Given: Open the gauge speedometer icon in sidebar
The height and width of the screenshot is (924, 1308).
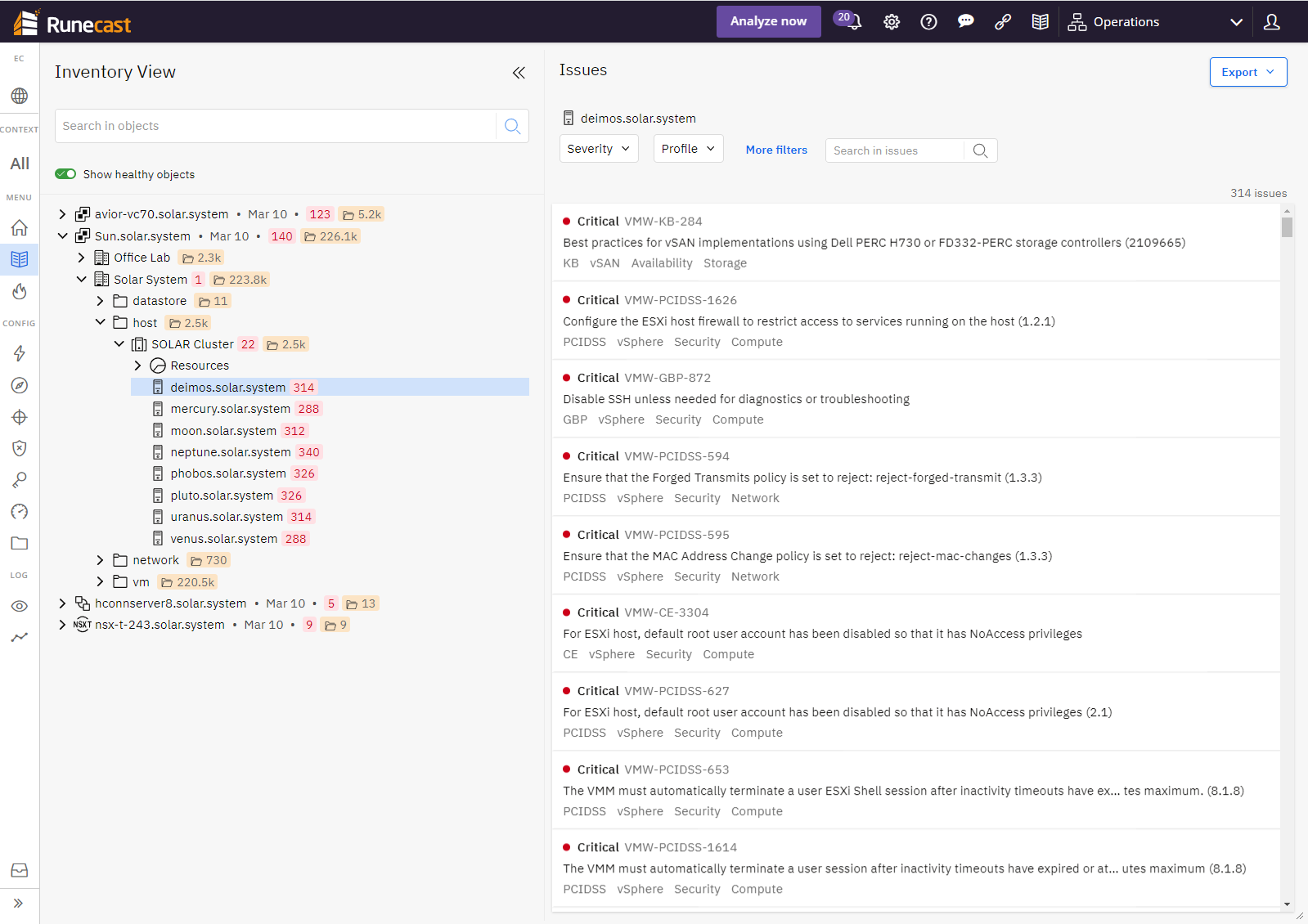Looking at the screenshot, I should (x=20, y=512).
